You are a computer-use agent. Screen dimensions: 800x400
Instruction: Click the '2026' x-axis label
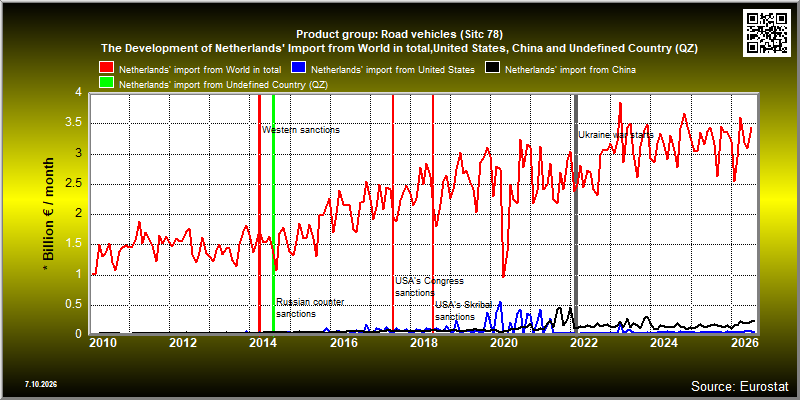coord(744,343)
